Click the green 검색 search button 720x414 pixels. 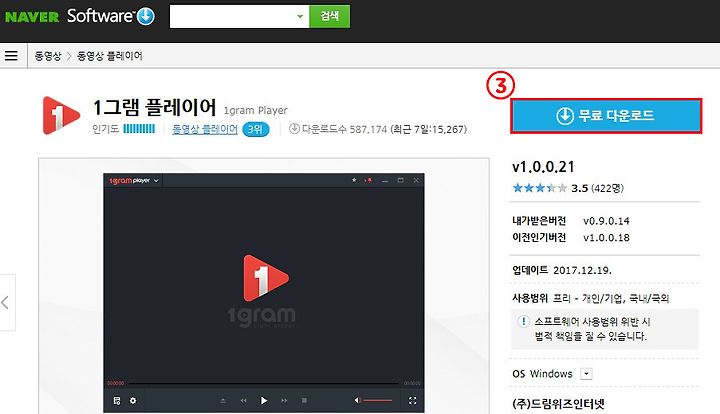(x=330, y=17)
